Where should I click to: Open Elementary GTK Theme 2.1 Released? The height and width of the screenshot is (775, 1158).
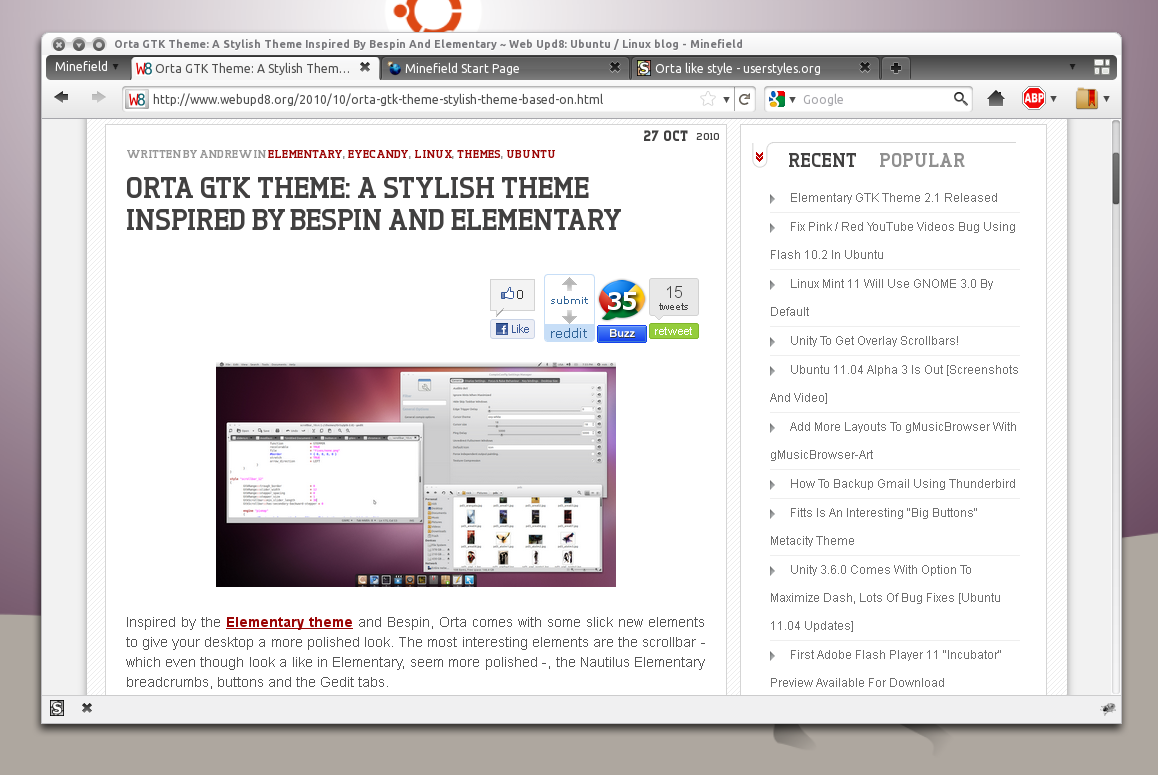tap(894, 198)
